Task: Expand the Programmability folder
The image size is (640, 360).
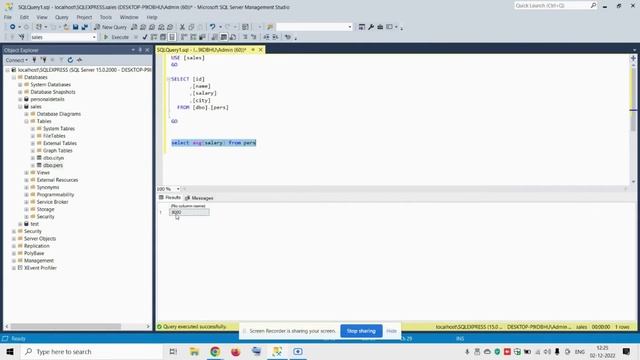Action: [27, 195]
